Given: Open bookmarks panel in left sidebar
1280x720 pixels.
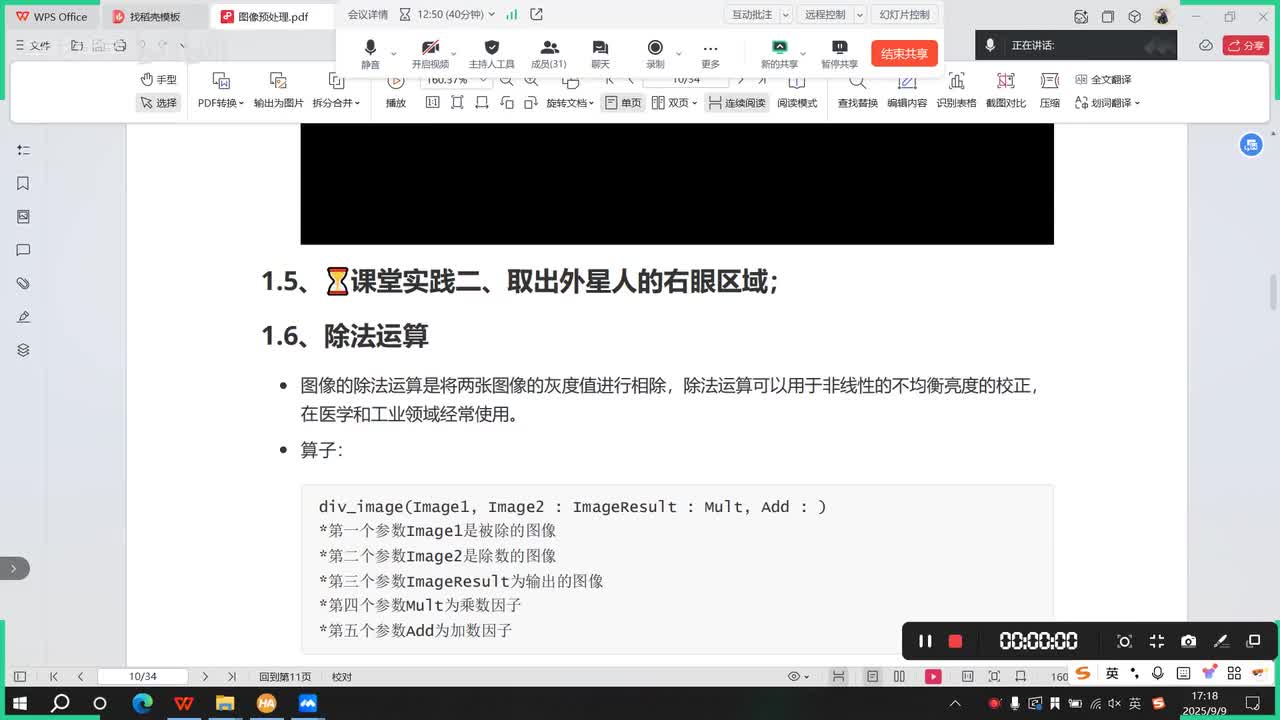Looking at the screenshot, I should click(x=23, y=183).
